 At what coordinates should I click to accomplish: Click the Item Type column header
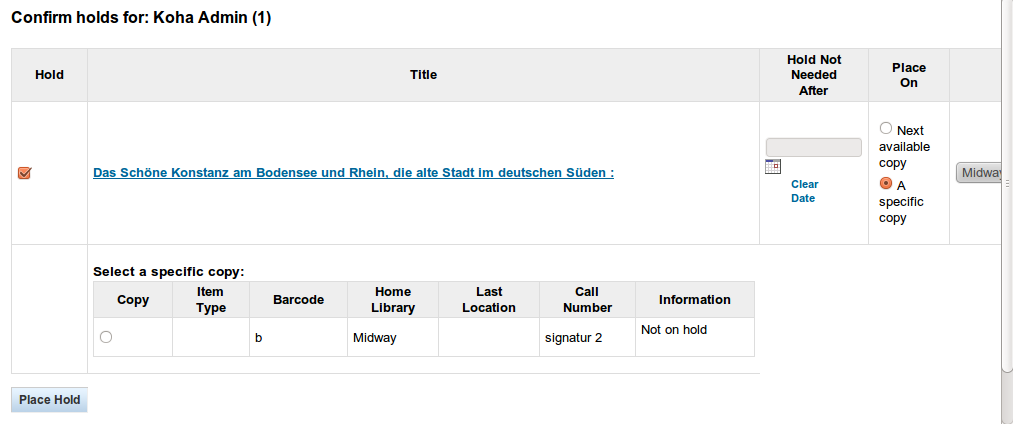210,300
